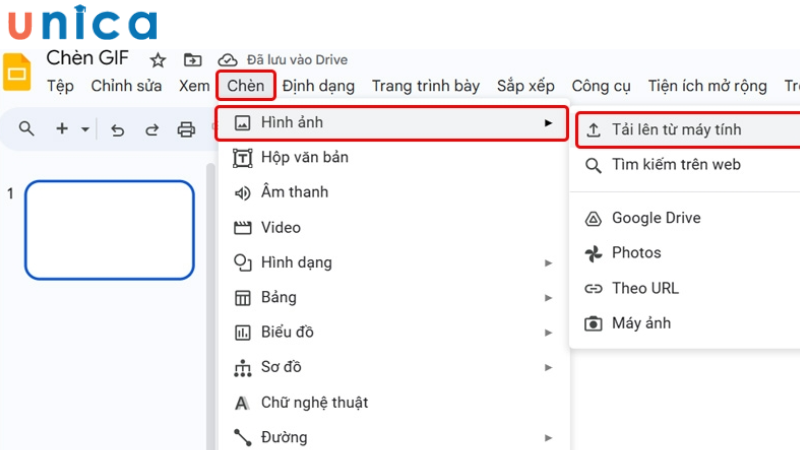The height and width of the screenshot is (450, 800).
Task: Open the new slide layout dropdown arrow
Action: pos(85,129)
